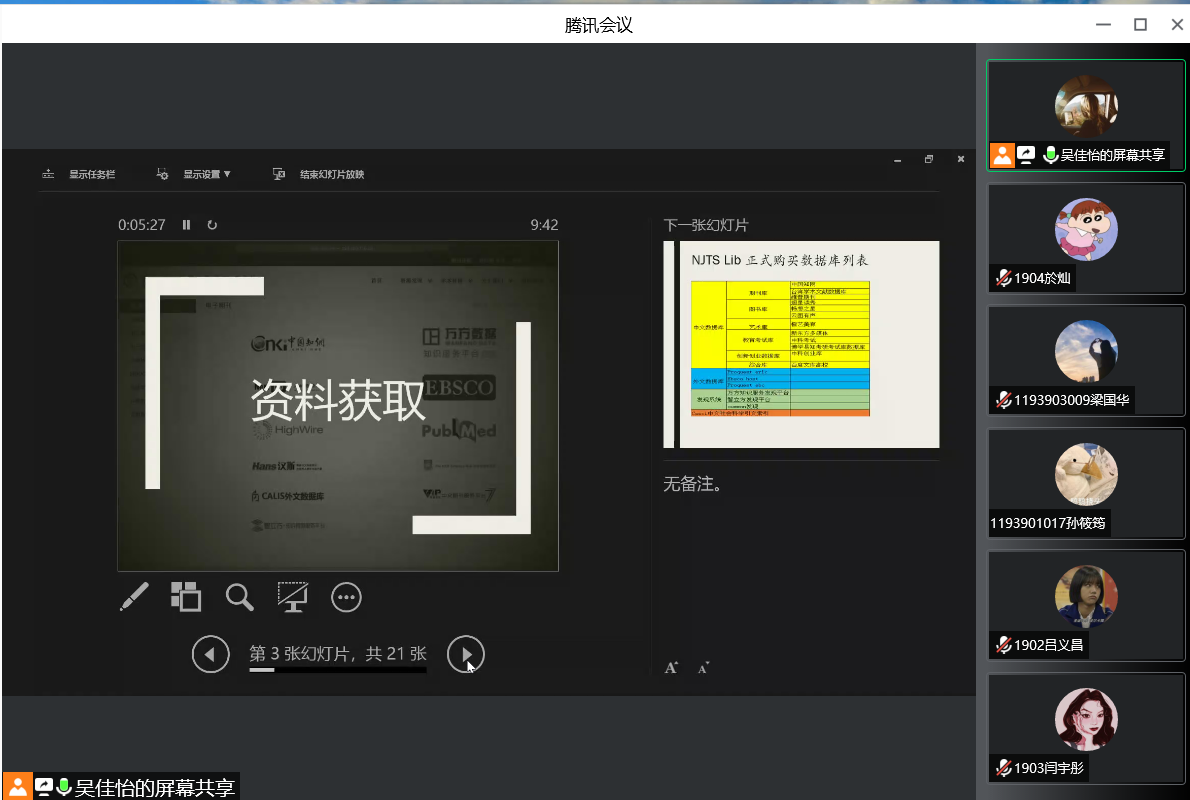Toggle black screen slideshow icon
1190x800 pixels.
292,597
